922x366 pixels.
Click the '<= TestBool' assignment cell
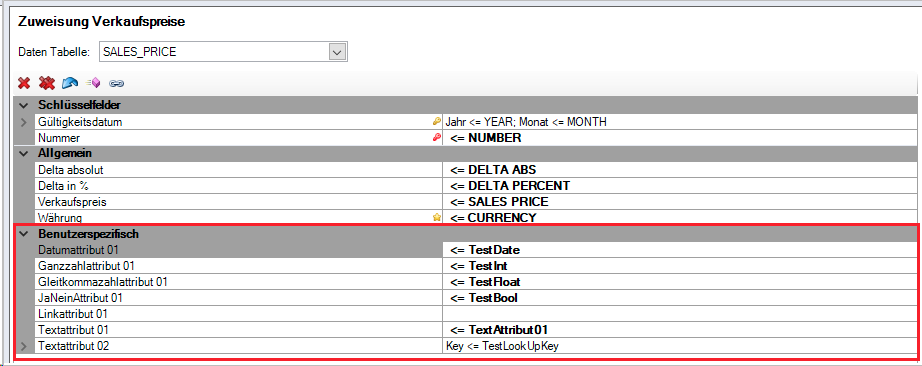[x=681, y=298]
